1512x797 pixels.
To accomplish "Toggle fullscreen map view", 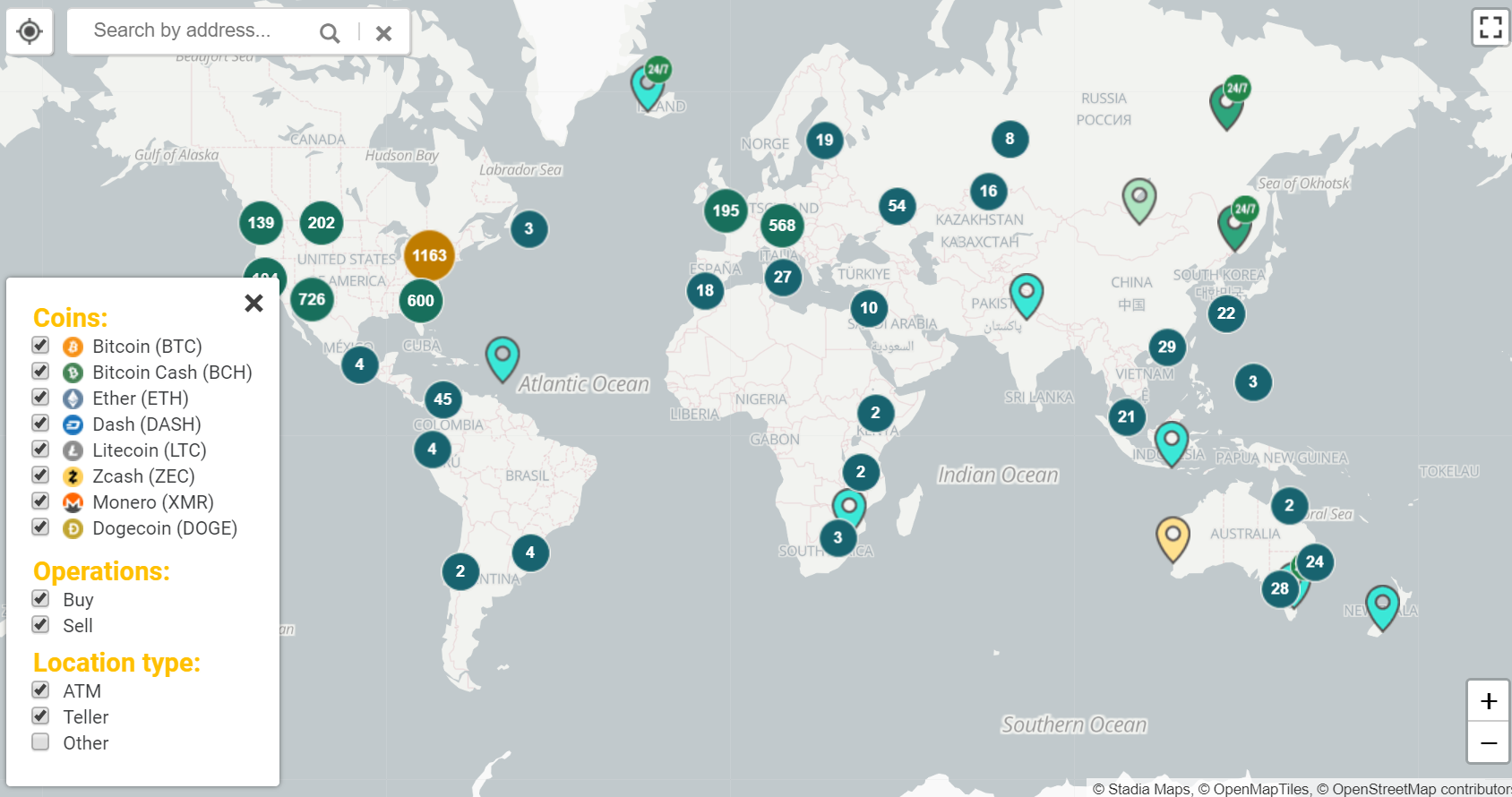I will pyautogui.click(x=1491, y=27).
